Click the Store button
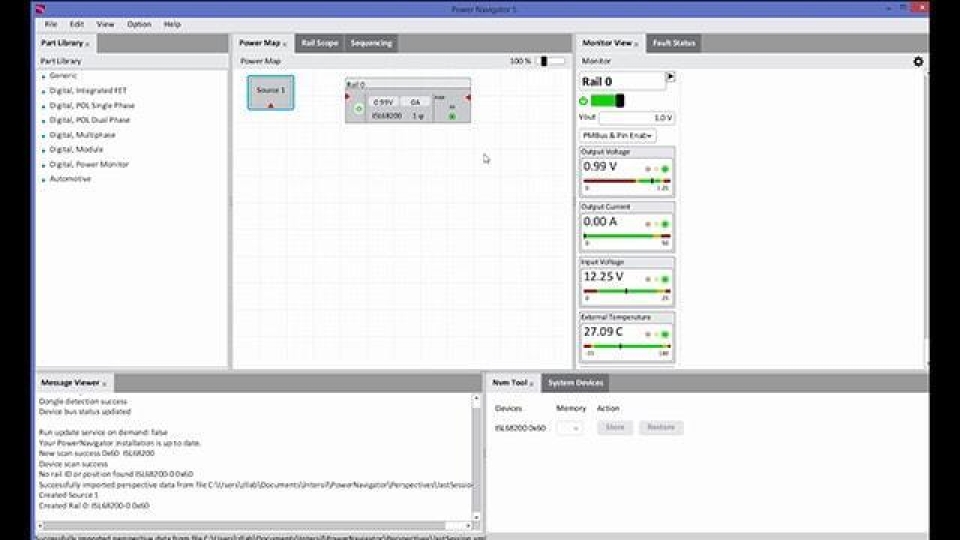960x540 pixels. tap(615, 428)
